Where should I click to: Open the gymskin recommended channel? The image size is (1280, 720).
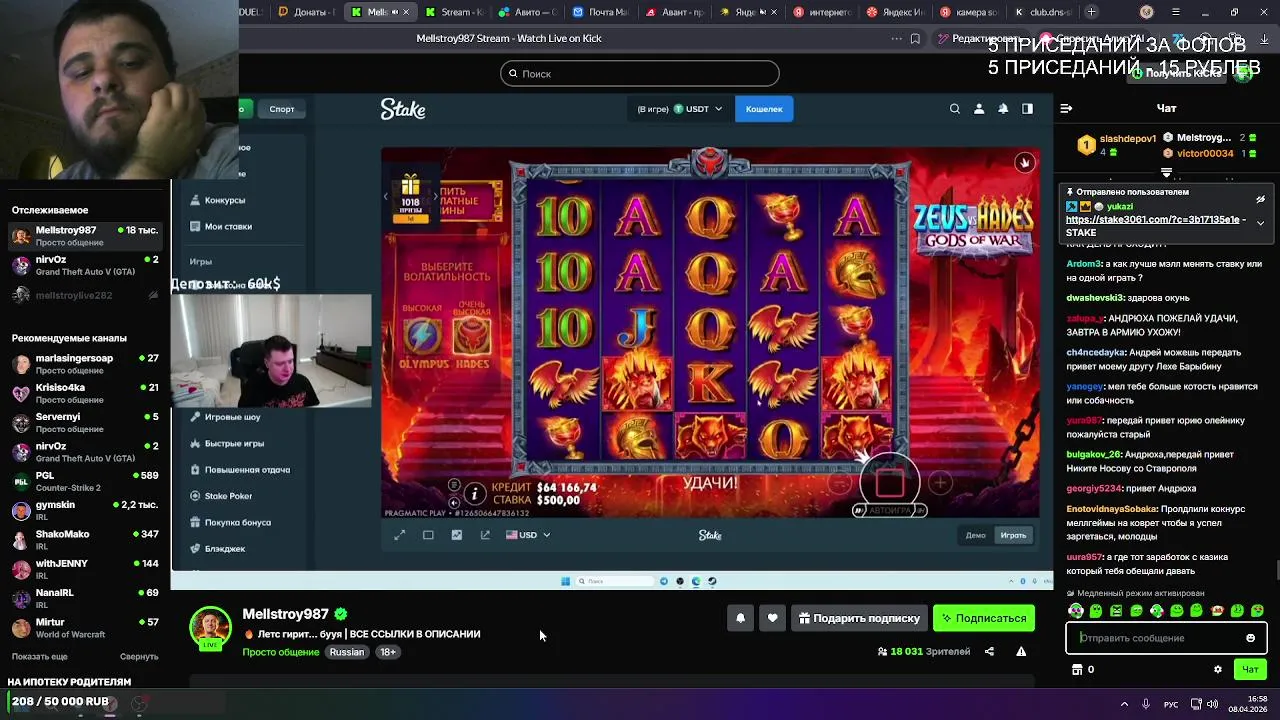click(x=85, y=511)
